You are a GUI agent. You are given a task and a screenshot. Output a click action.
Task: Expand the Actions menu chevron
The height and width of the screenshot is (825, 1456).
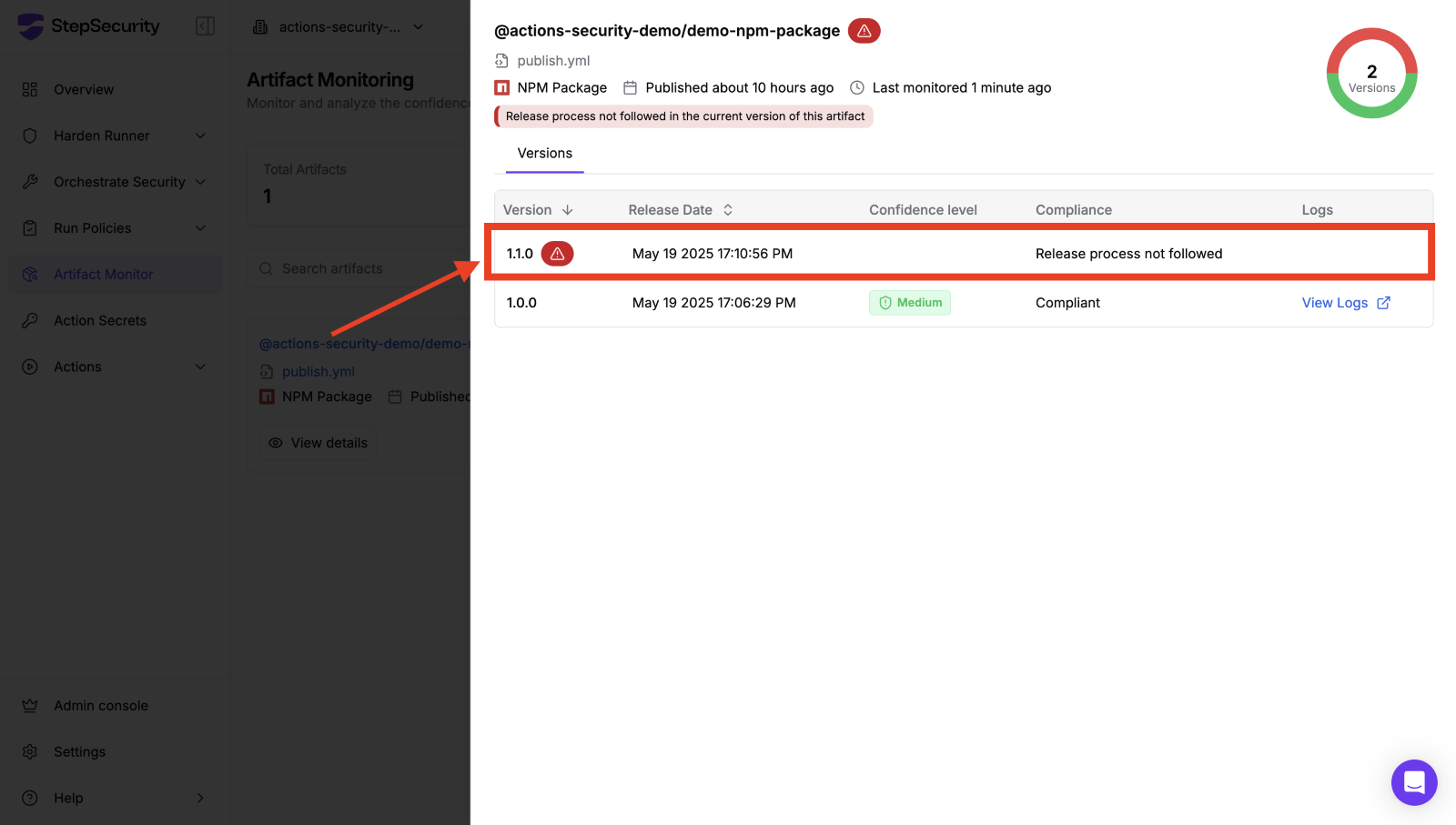pos(201,367)
